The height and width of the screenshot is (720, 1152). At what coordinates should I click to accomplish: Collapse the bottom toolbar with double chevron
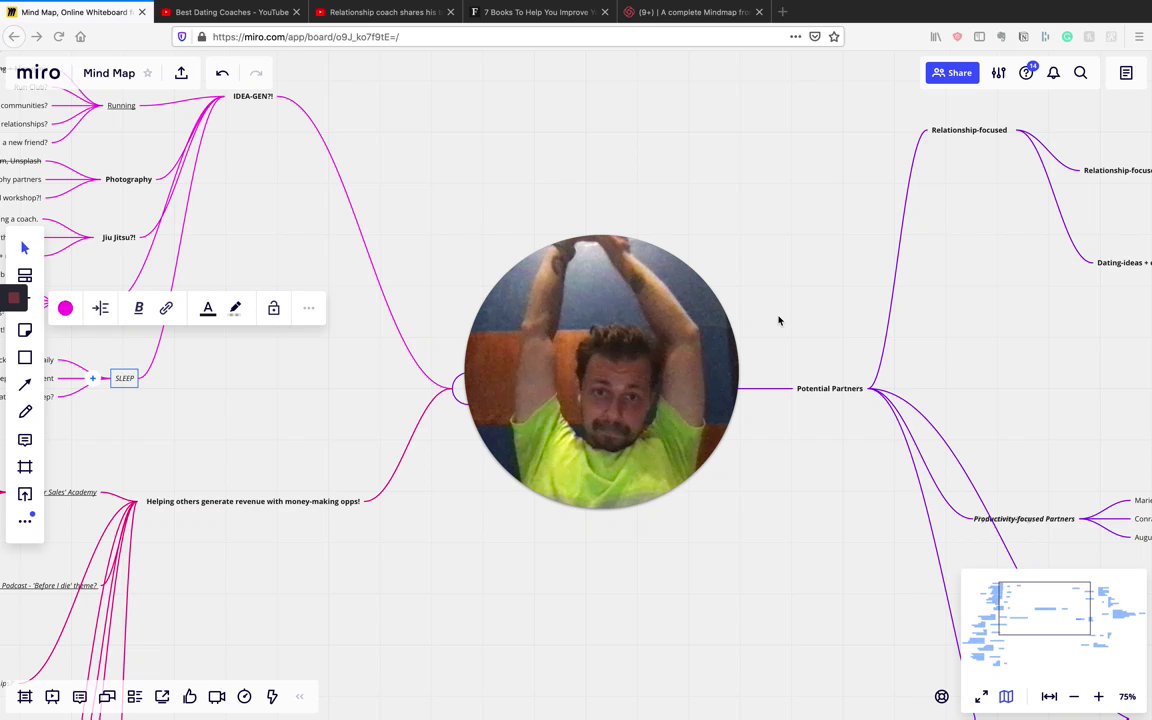(300, 696)
